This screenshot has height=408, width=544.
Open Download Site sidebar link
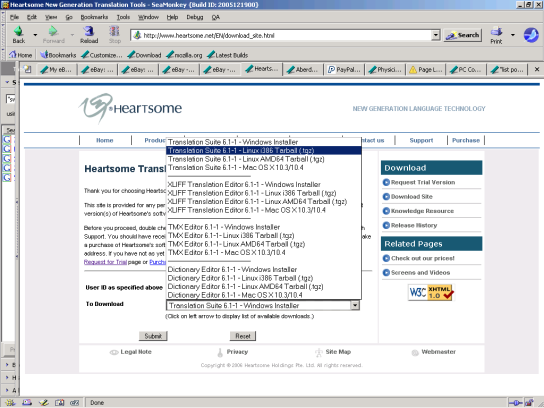coord(412,196)
